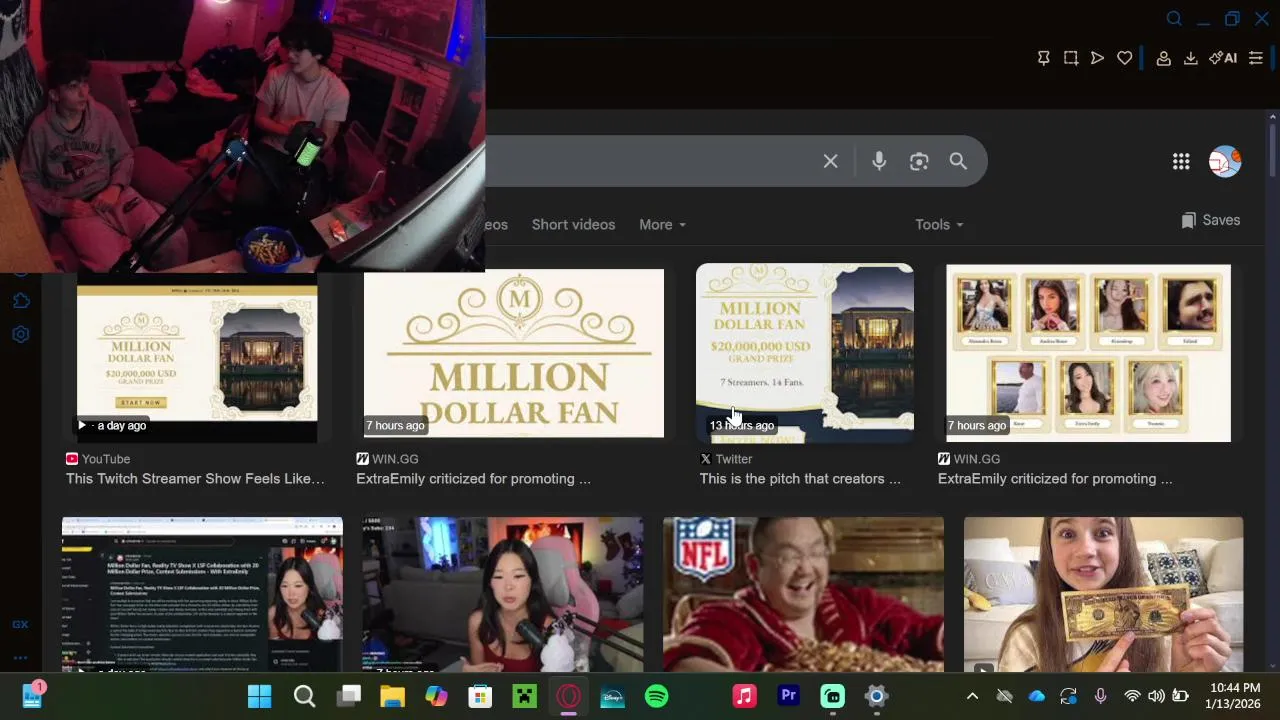Open the AI assistant button

(1222, 58)
